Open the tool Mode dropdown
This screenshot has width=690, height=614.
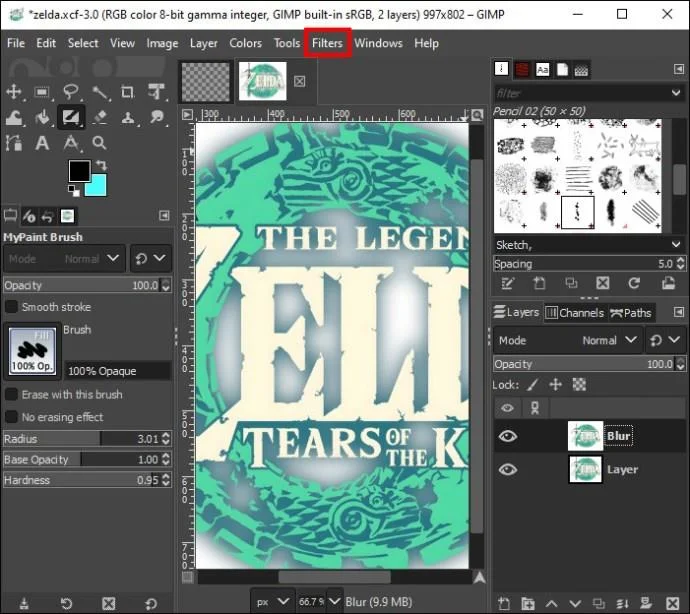[65, 258]
